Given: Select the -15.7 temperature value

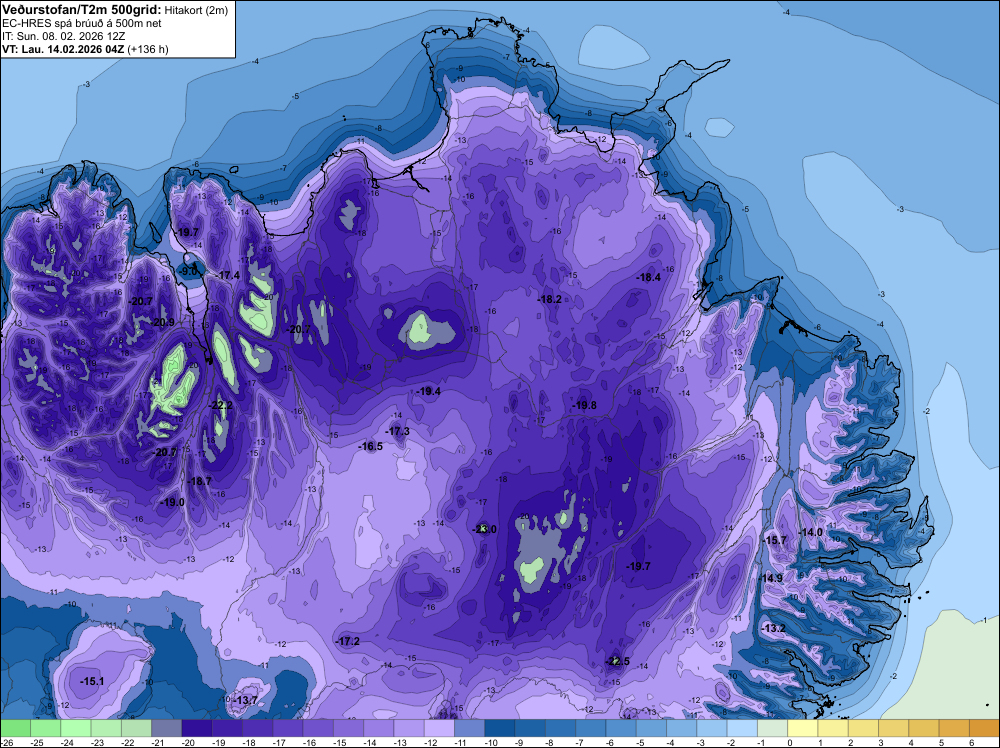Looking at the screenshot, I should click(x=774, y=540).
